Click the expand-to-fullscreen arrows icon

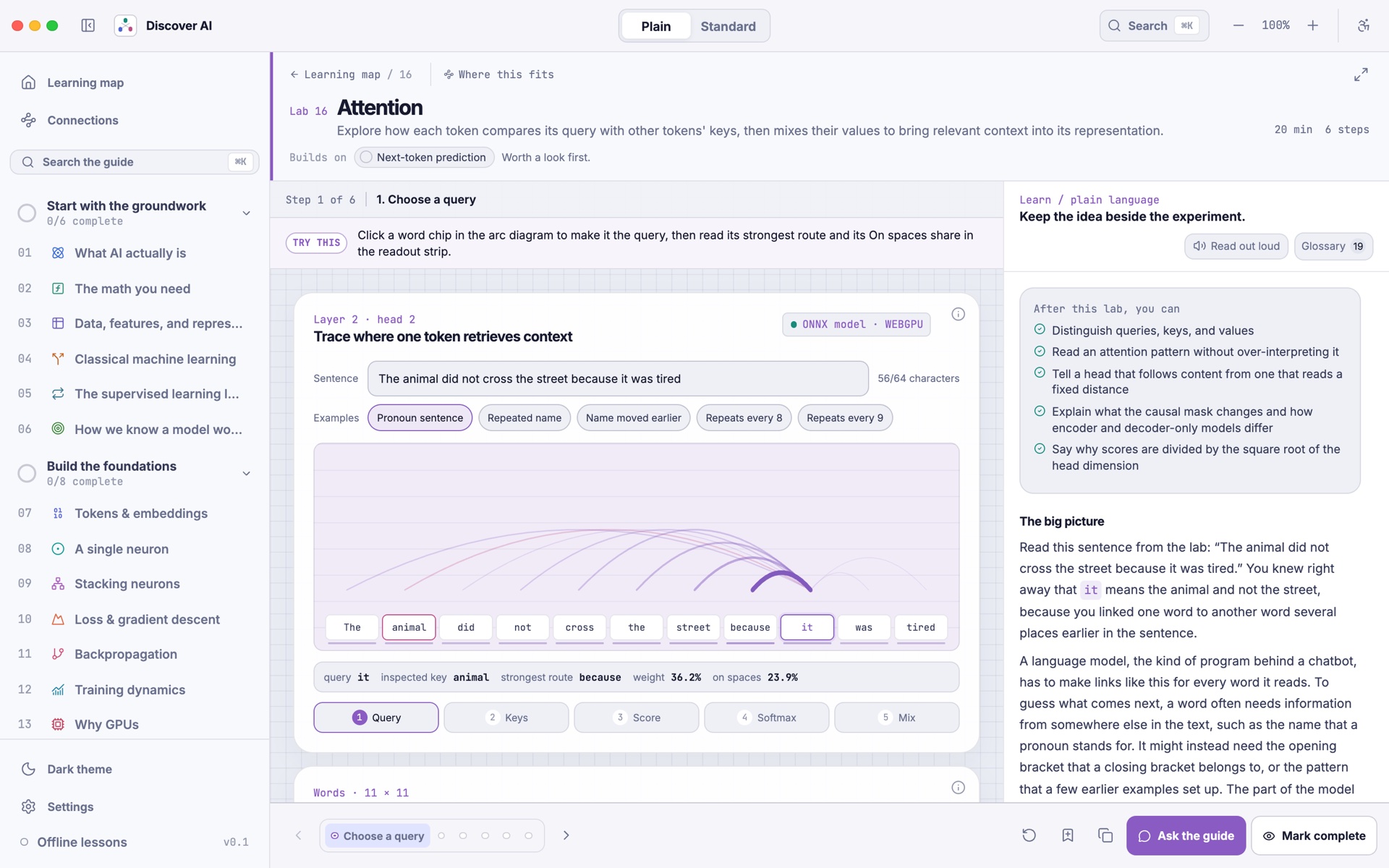[1361, 75]
